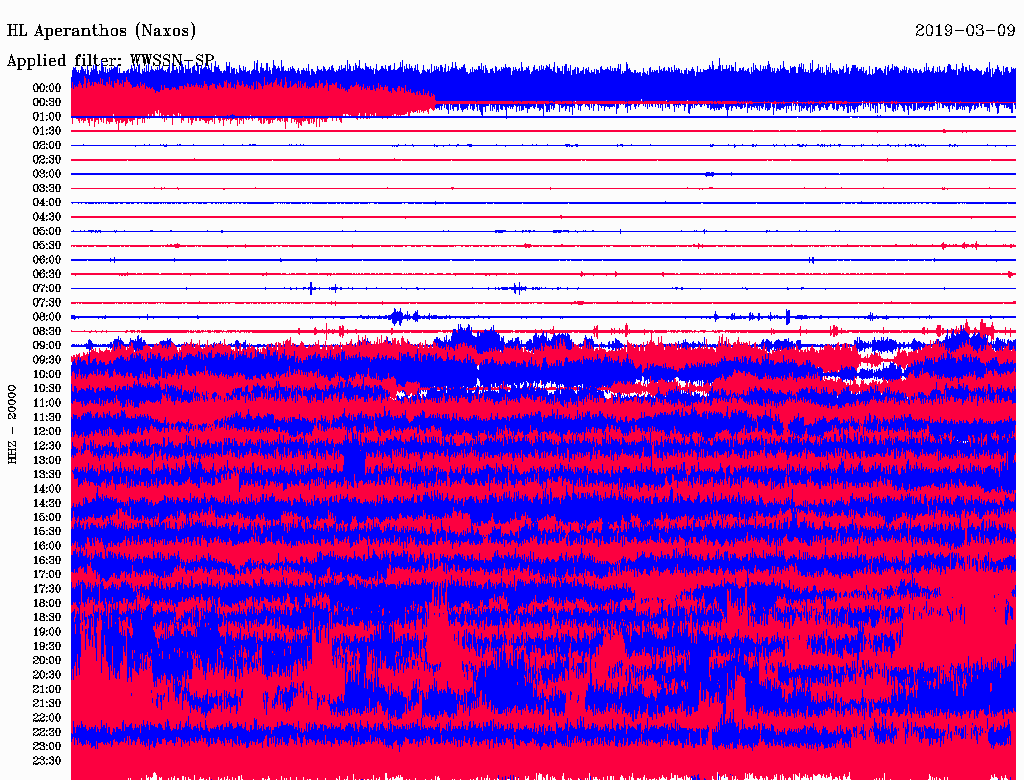This screenshot has width=1024, height=780.
Task: Click the 21:30 time label
Action: pos(48,704)
